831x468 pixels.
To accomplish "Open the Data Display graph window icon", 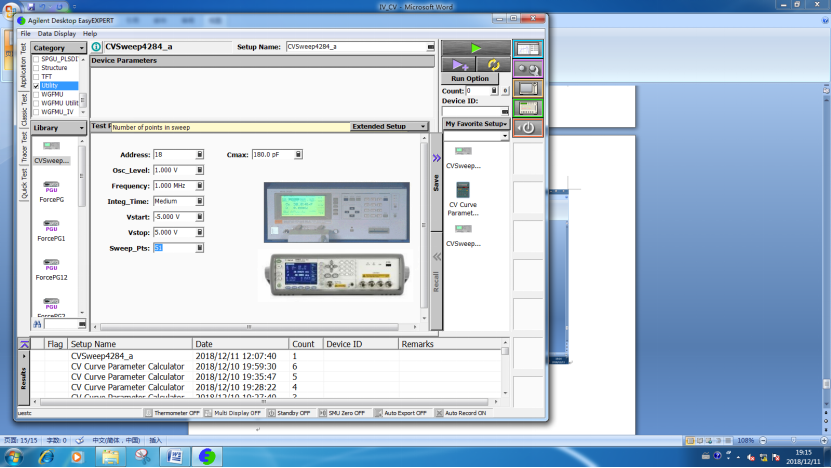I will 528,49.
